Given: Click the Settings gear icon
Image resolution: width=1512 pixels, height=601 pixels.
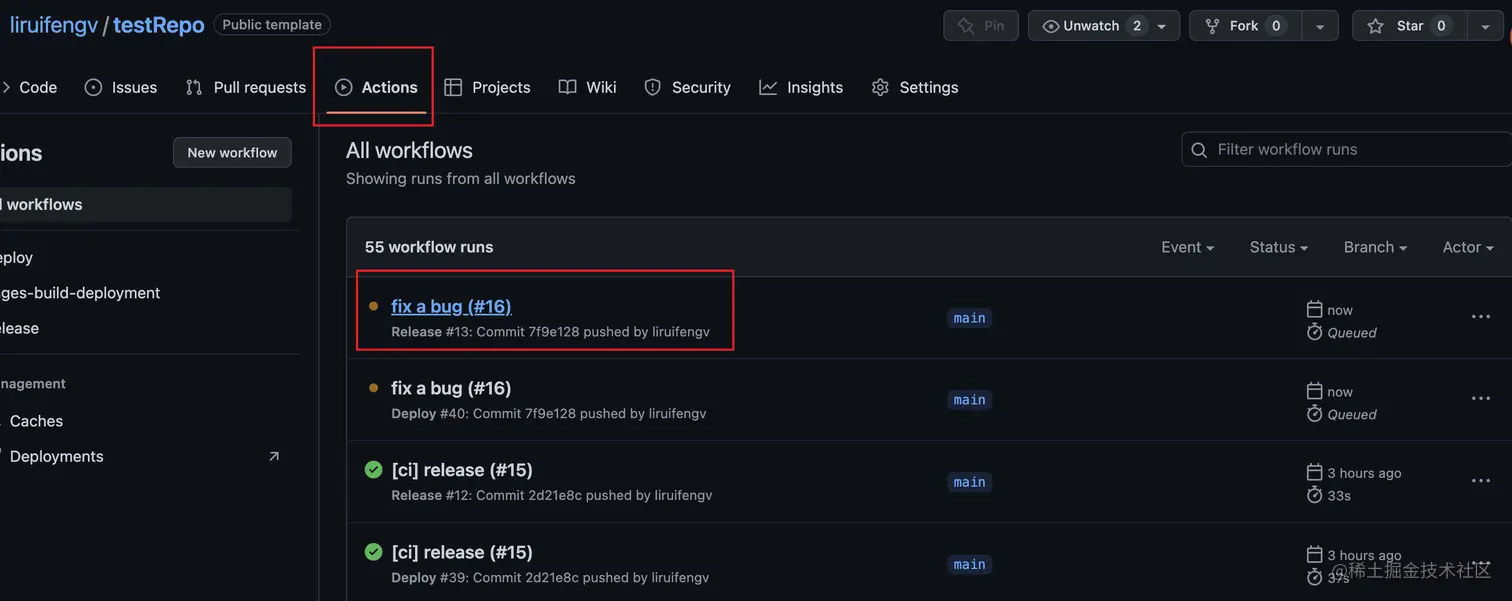Looking at the screenshot, I should [x=880, y=87].
